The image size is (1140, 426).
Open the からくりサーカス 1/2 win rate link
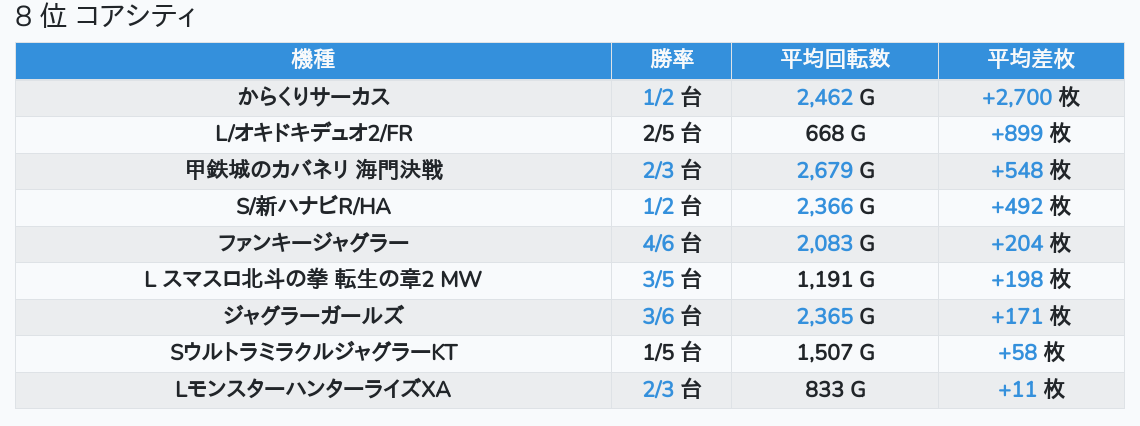(x=659, y=98)
